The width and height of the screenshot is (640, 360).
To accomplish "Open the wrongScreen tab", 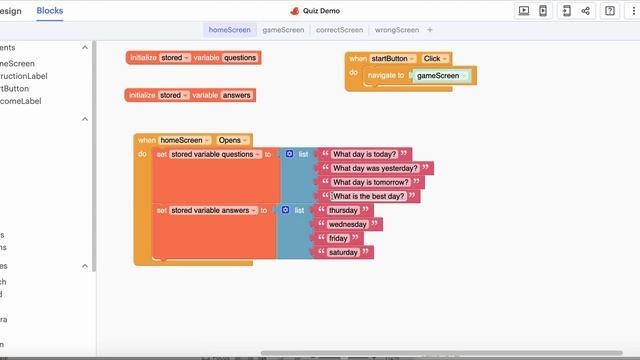I will click(397, 30).
